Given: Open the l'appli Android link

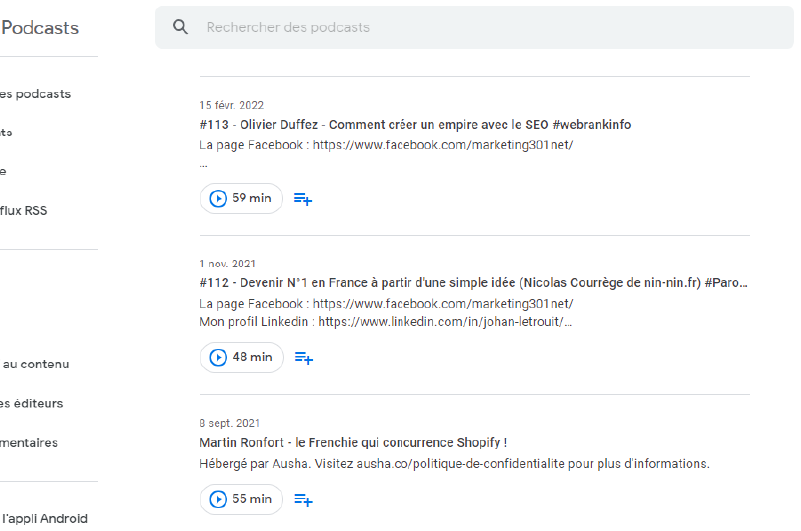Looking at the screenshot, I should pos(44,519).
